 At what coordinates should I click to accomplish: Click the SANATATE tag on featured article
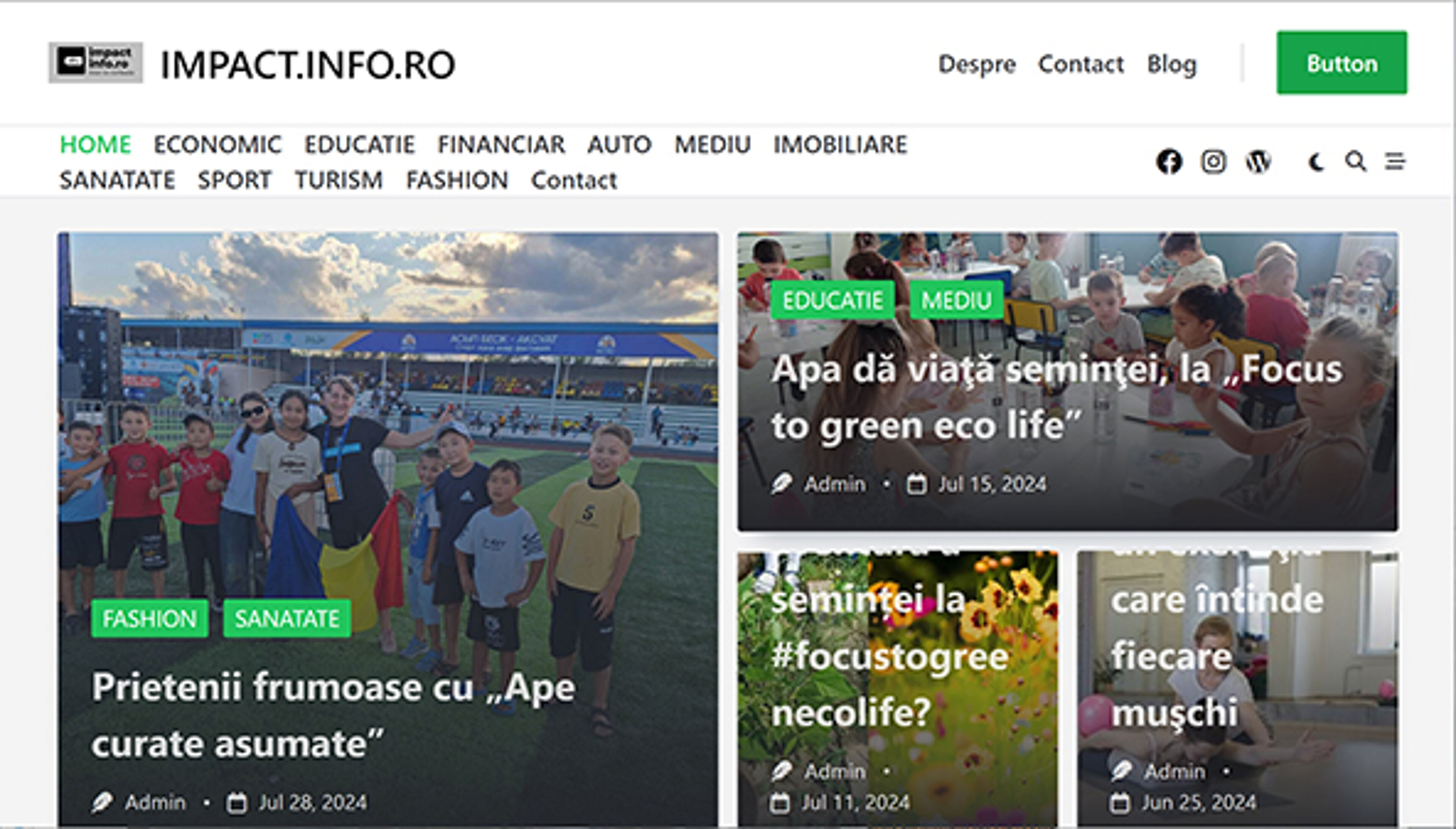point(287,618)
